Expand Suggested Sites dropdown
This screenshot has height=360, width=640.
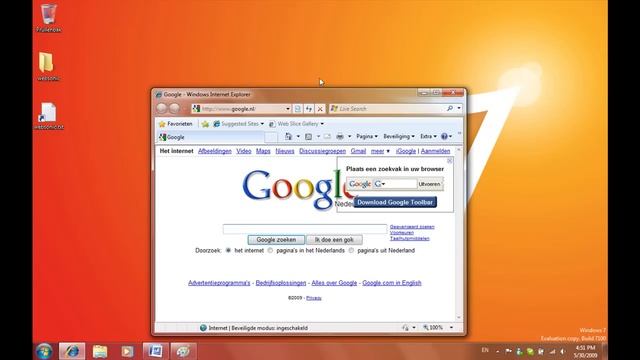point(262,124)
